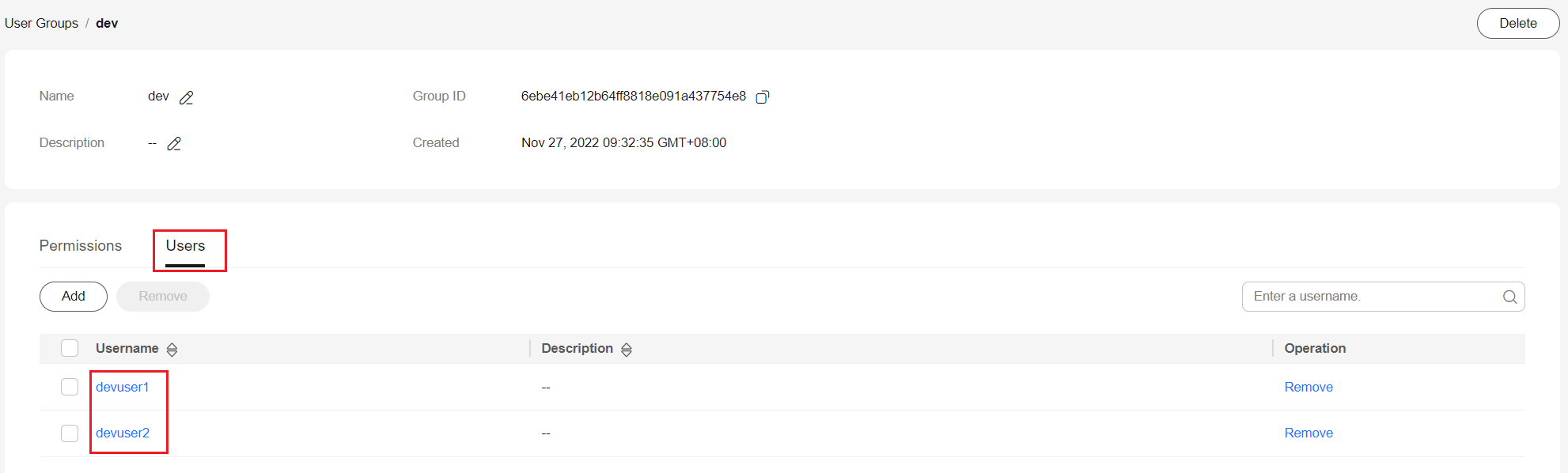
Task: Open devuser2 user details
Action: tap(123, 433)
